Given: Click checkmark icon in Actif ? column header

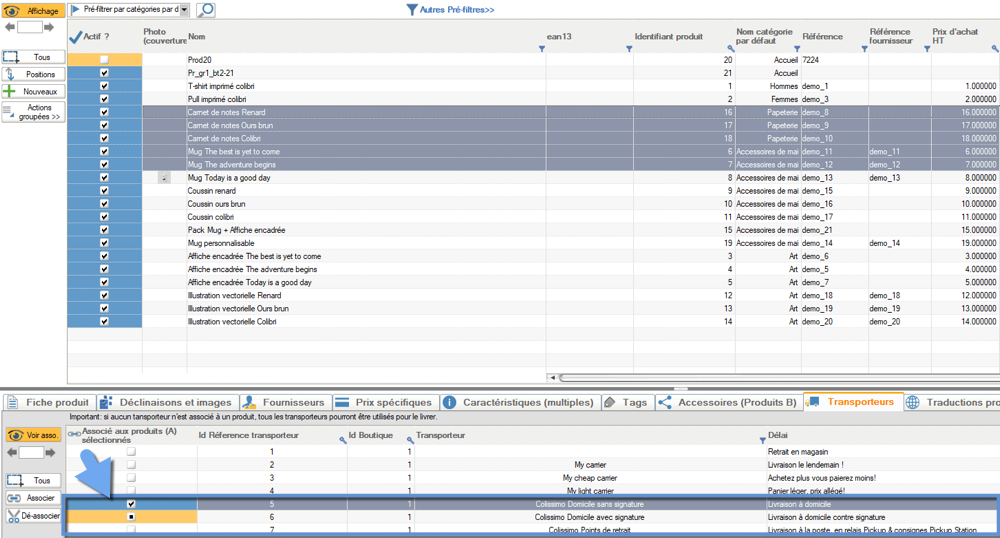Looking at the screenshot, I should click(75, 37).
